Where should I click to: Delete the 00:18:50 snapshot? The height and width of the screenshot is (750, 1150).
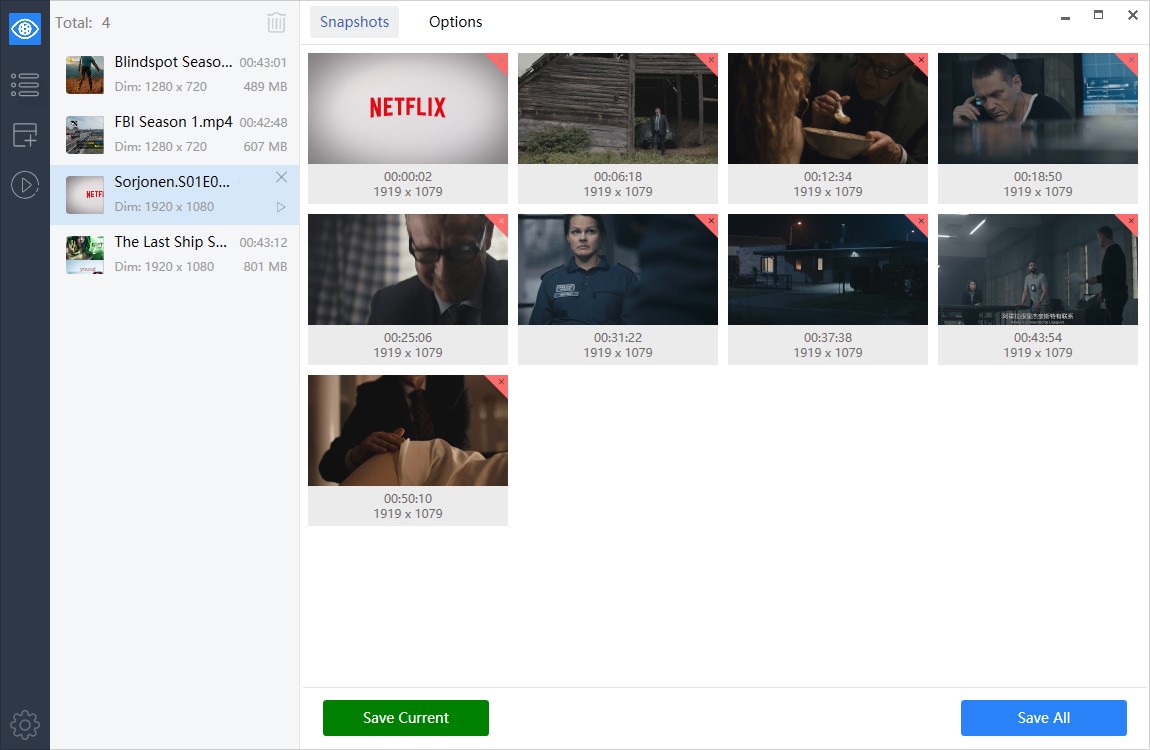coord(1130,59)
